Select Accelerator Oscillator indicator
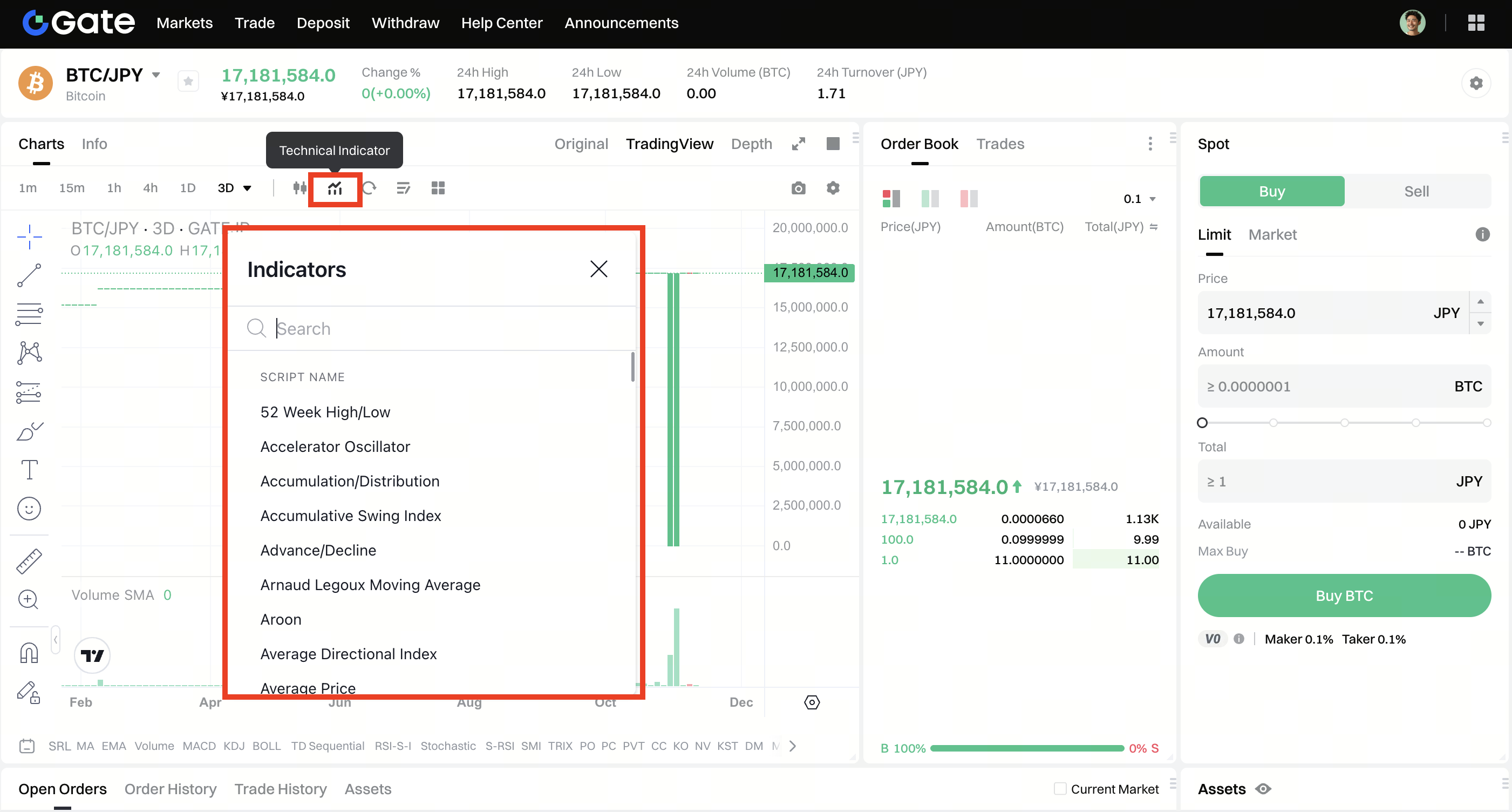The image size is (1512, 812). coord(335,446)
